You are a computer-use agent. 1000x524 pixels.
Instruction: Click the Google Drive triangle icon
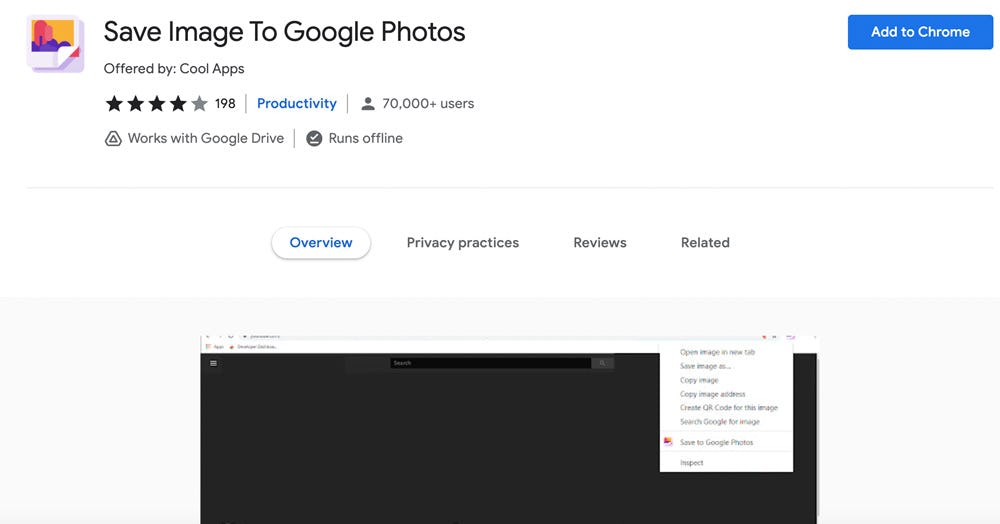113,138
